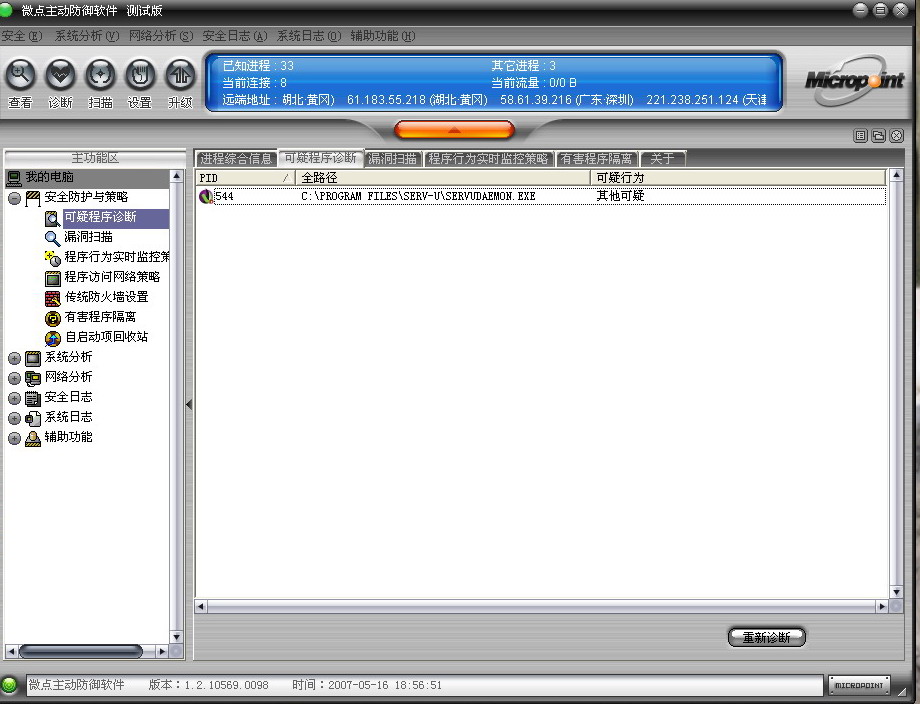Click the 安全防护与策略 shield folder icon
The height and width of the screenshot is (704, 920).
pyautogui.click(x=33, y=198)
